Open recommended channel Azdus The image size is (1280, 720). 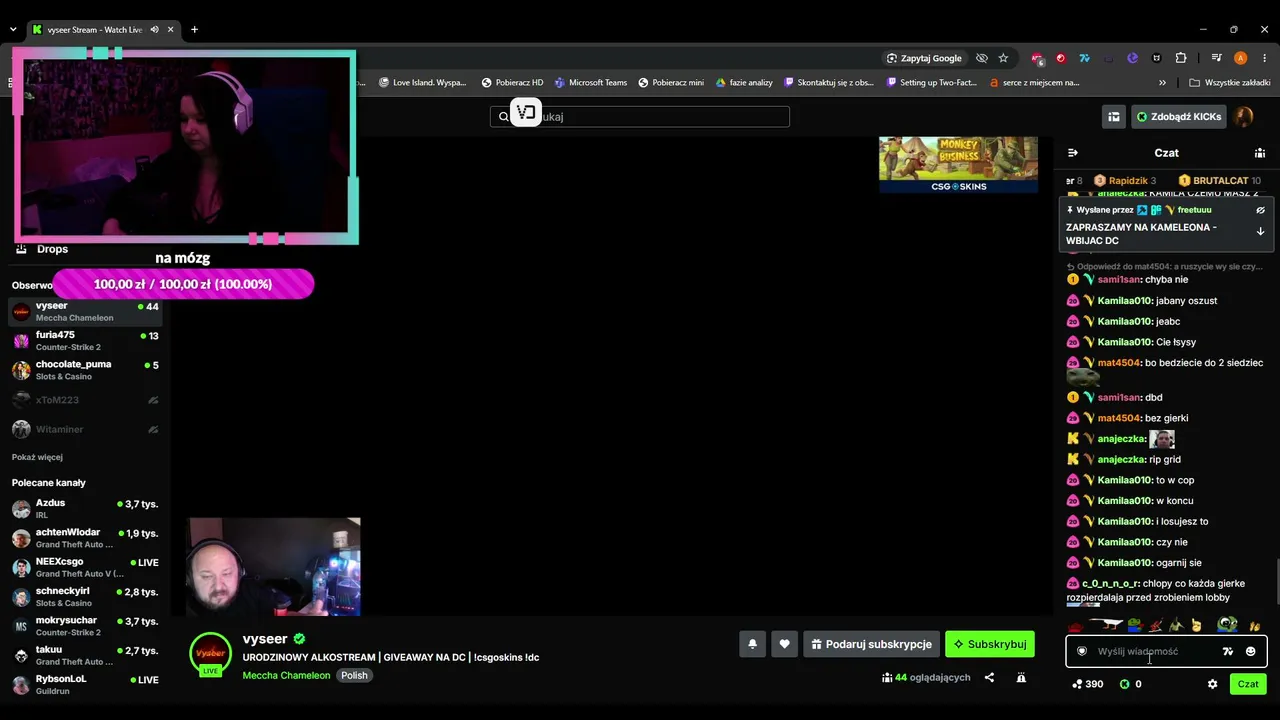85,509
